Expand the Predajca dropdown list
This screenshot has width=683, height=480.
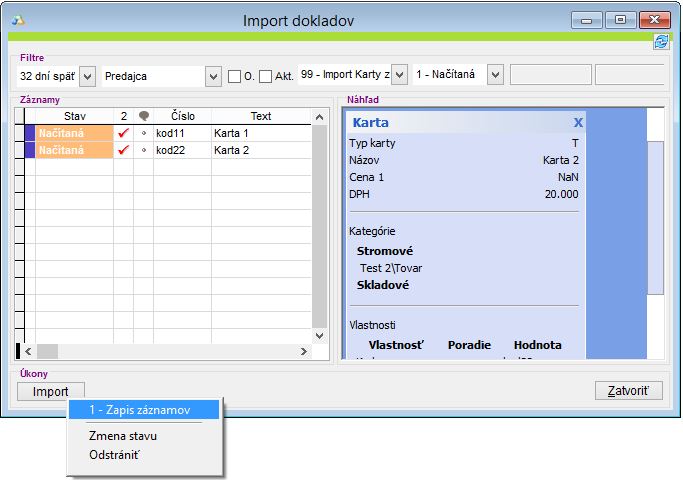click(x=212, y=76)
